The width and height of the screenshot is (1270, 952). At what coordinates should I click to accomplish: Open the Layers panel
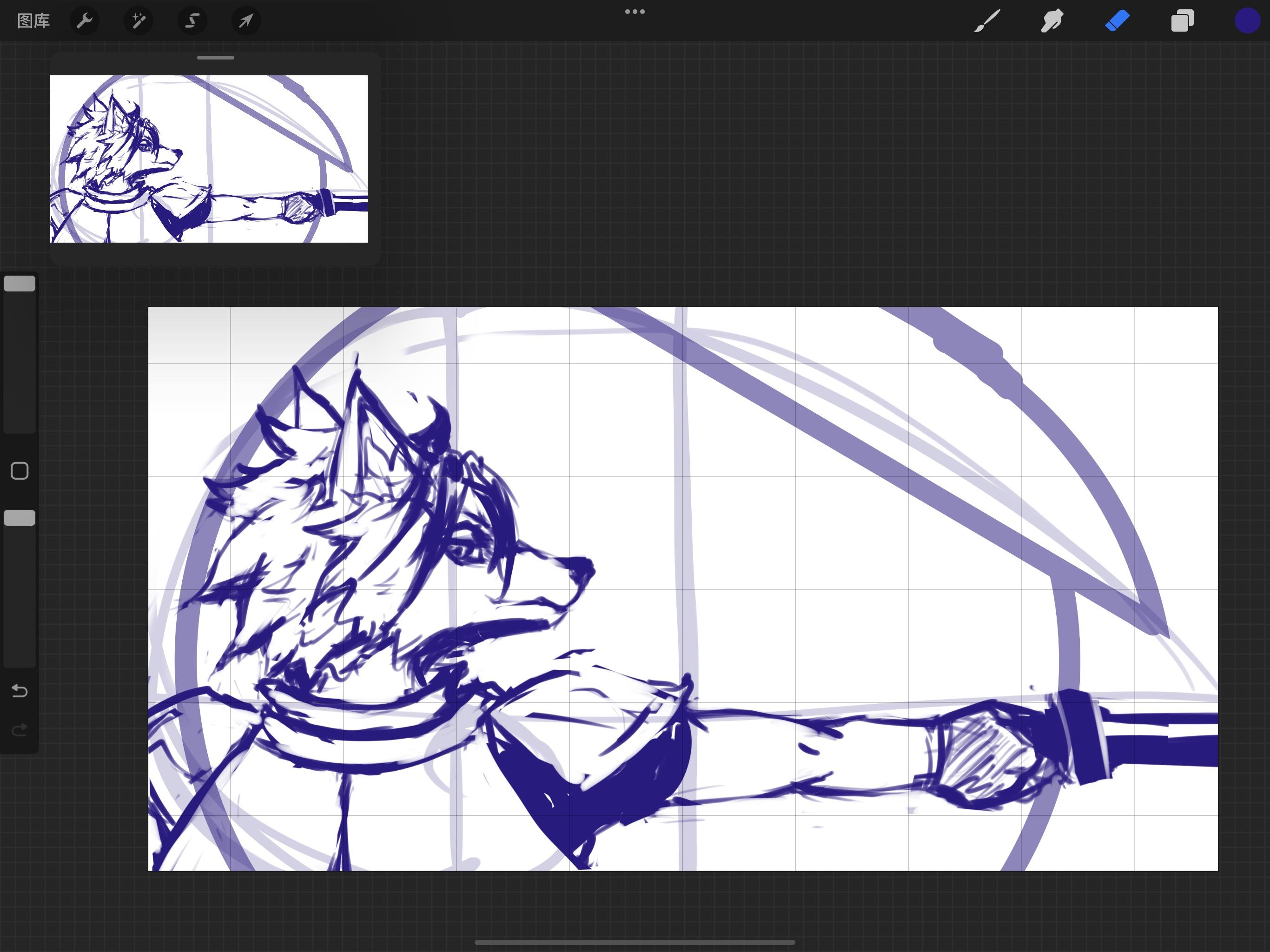pos(1182,21)
